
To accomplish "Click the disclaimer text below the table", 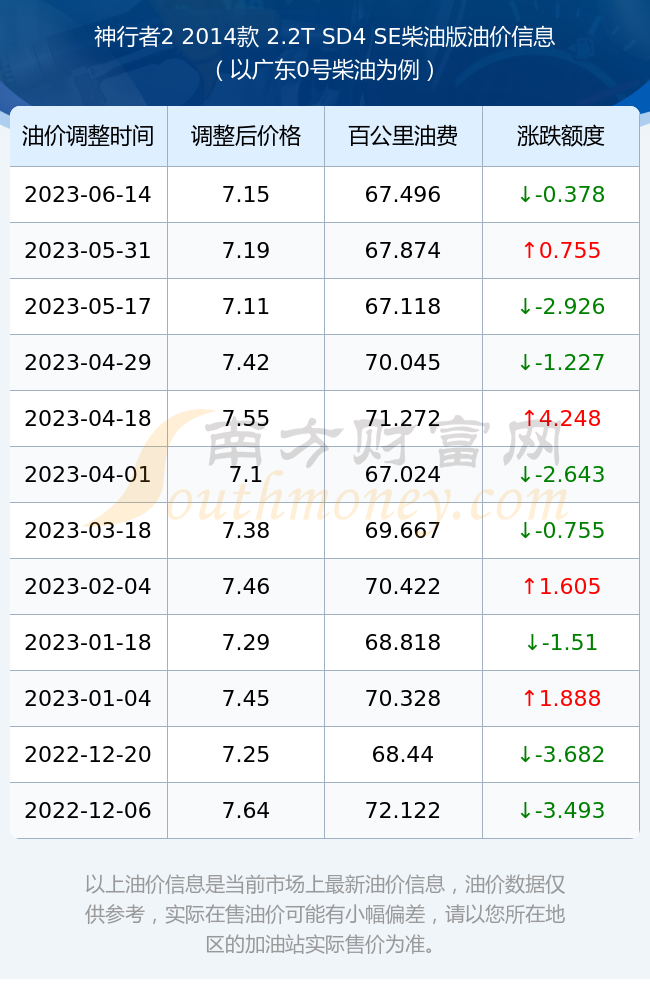I will click(325, 914).
